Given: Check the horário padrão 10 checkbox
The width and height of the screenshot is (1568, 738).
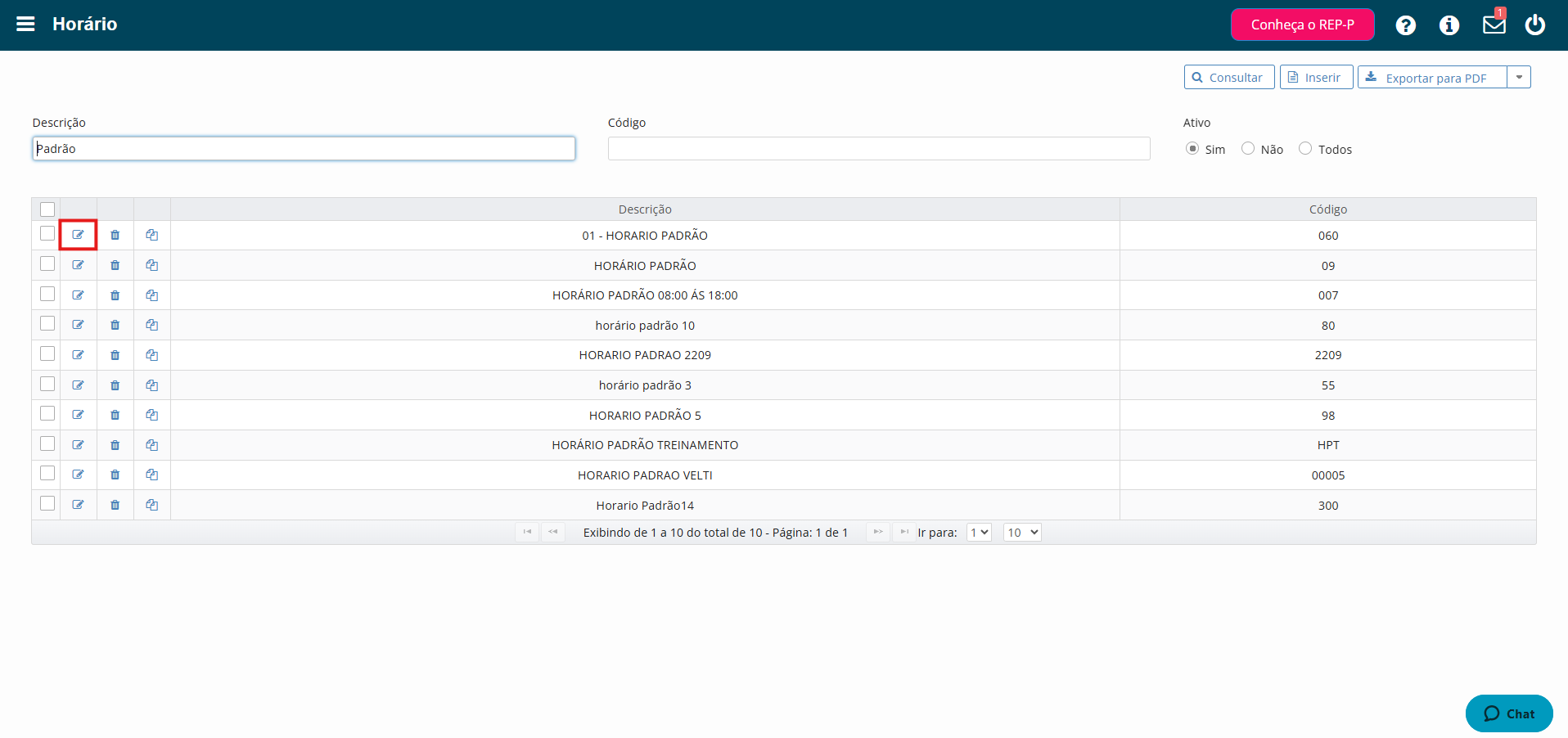Looking at the screenshot, I should (x=47, y=323).
